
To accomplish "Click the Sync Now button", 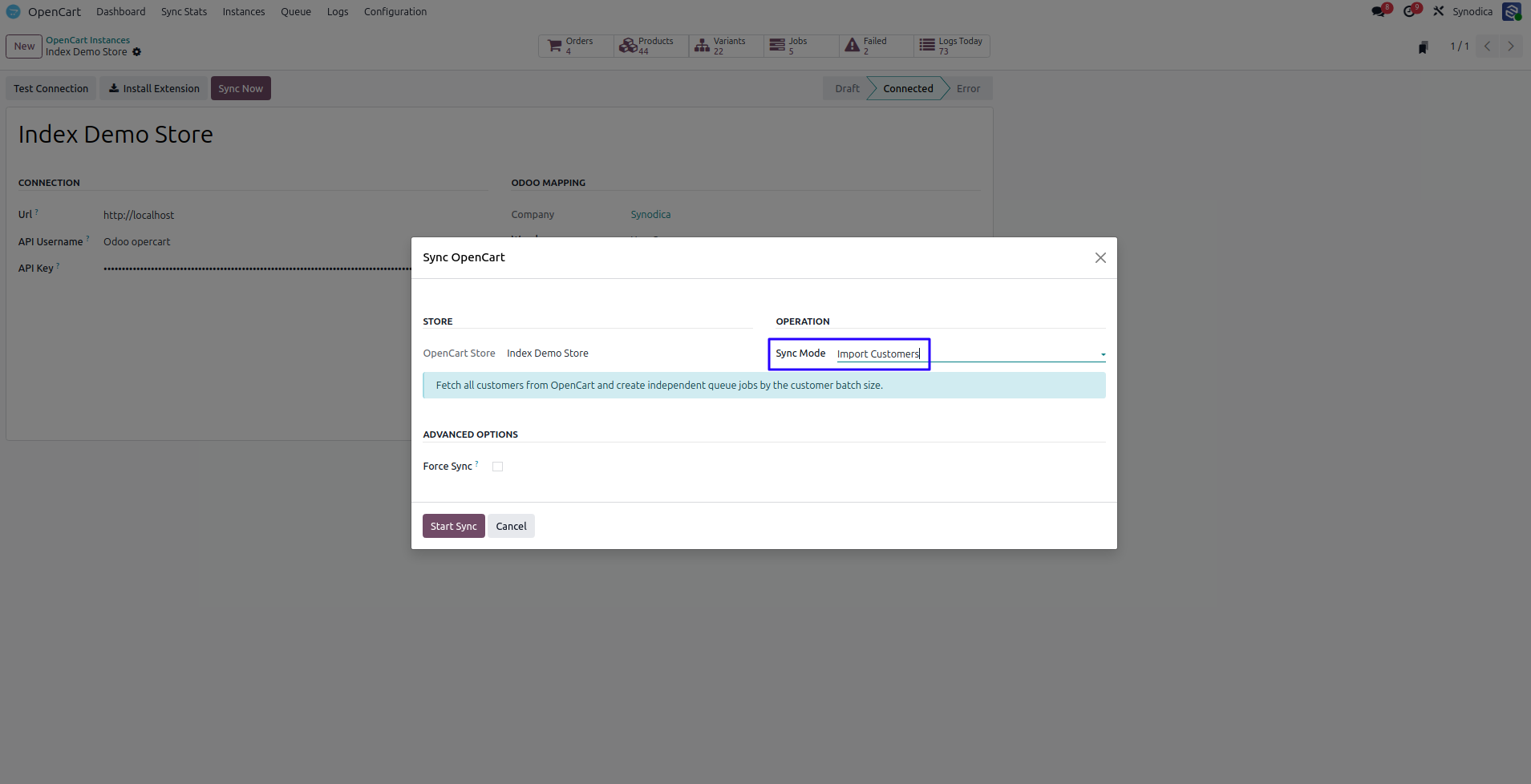I will click(x=241, y=88).
